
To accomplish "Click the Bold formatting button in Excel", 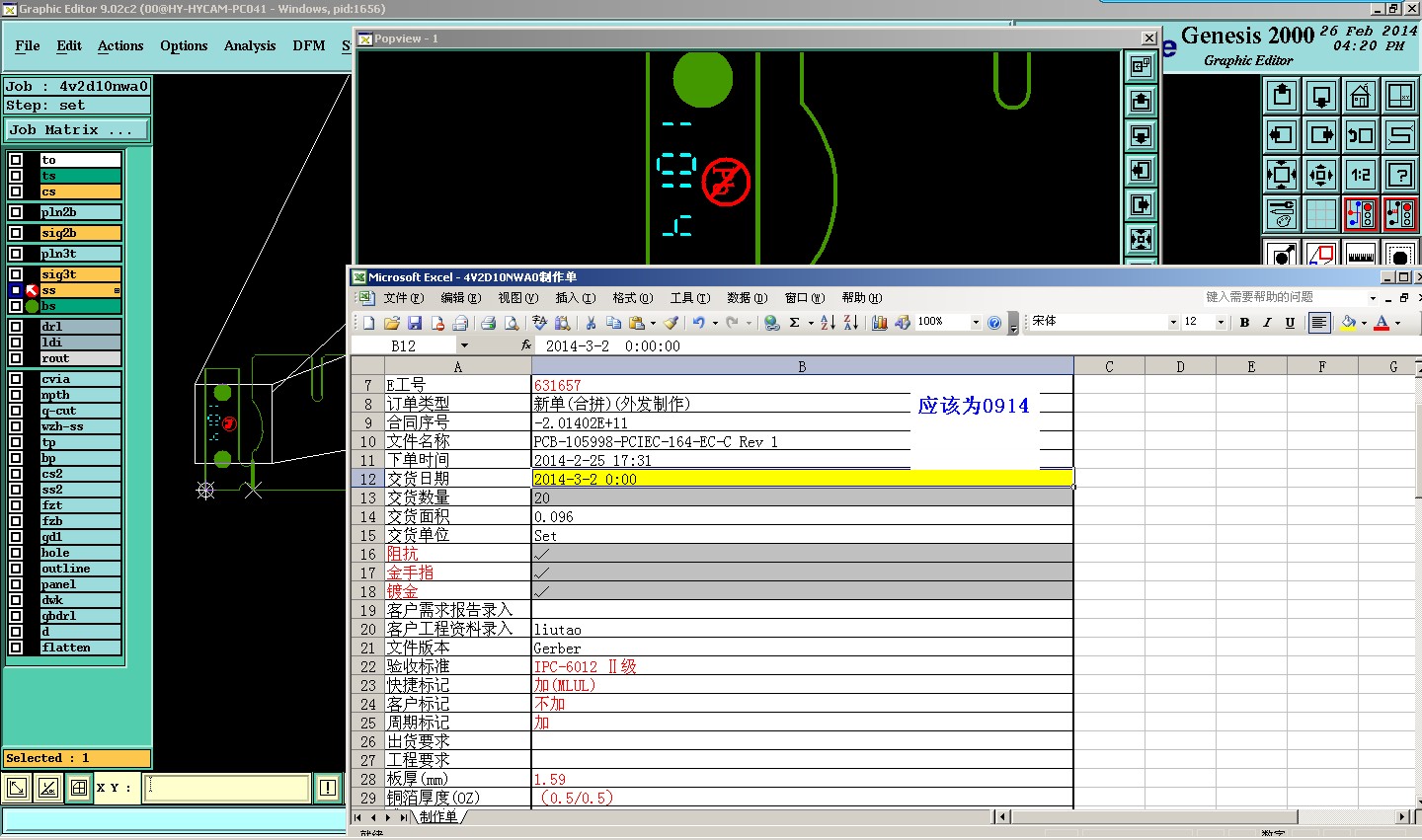I will [1244, 323].
